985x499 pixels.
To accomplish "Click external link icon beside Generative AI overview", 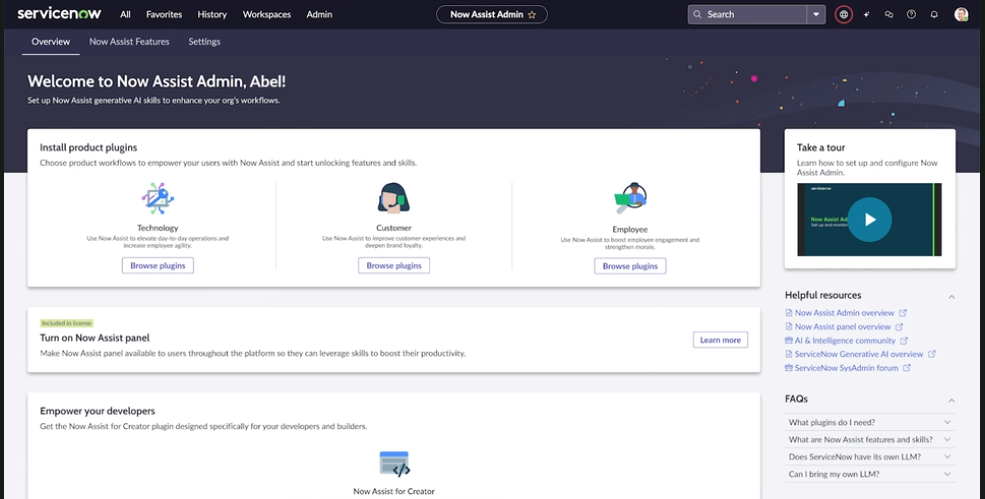I will tap(932, 354).
